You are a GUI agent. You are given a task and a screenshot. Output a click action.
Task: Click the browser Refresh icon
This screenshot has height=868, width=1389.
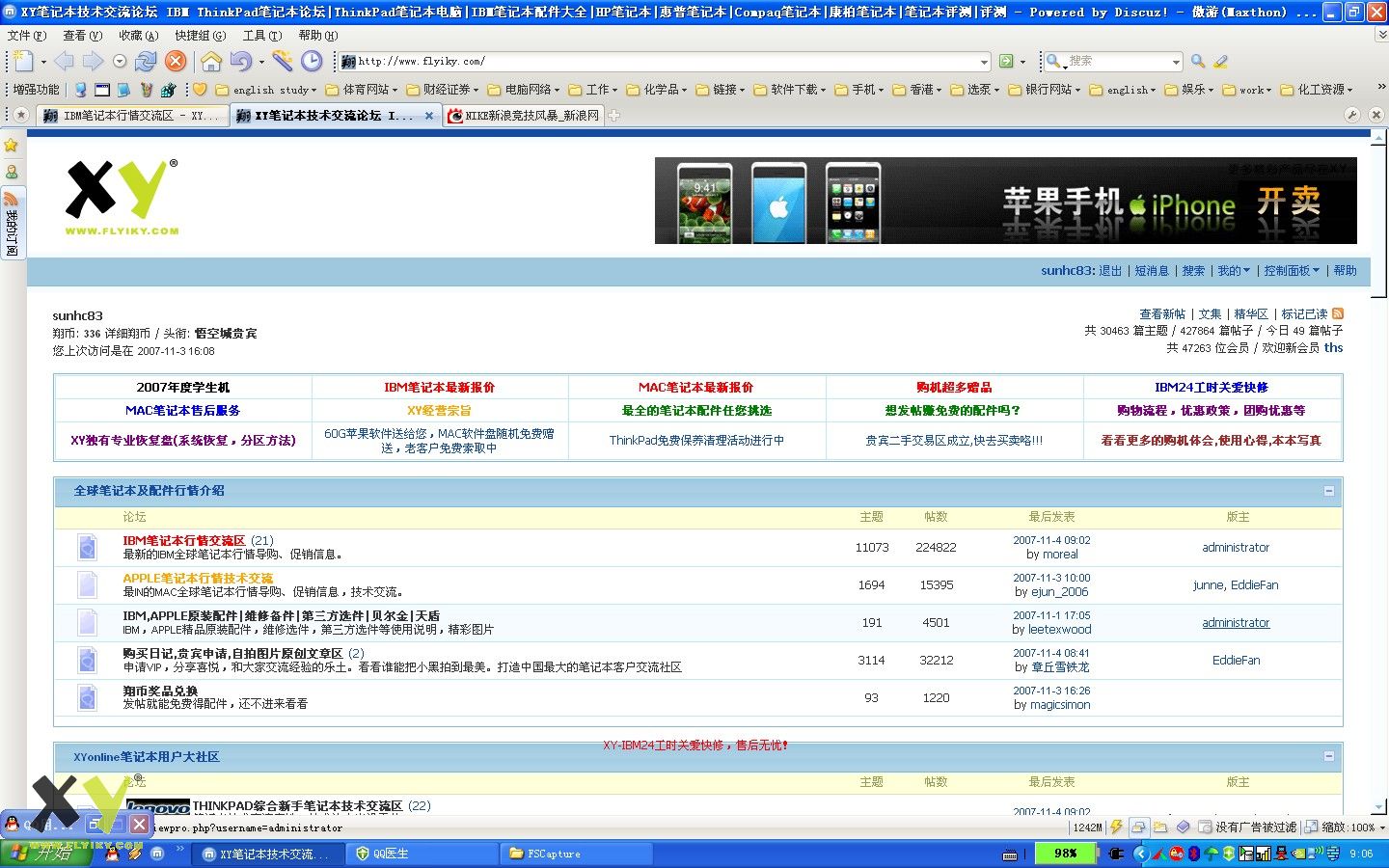146,62
